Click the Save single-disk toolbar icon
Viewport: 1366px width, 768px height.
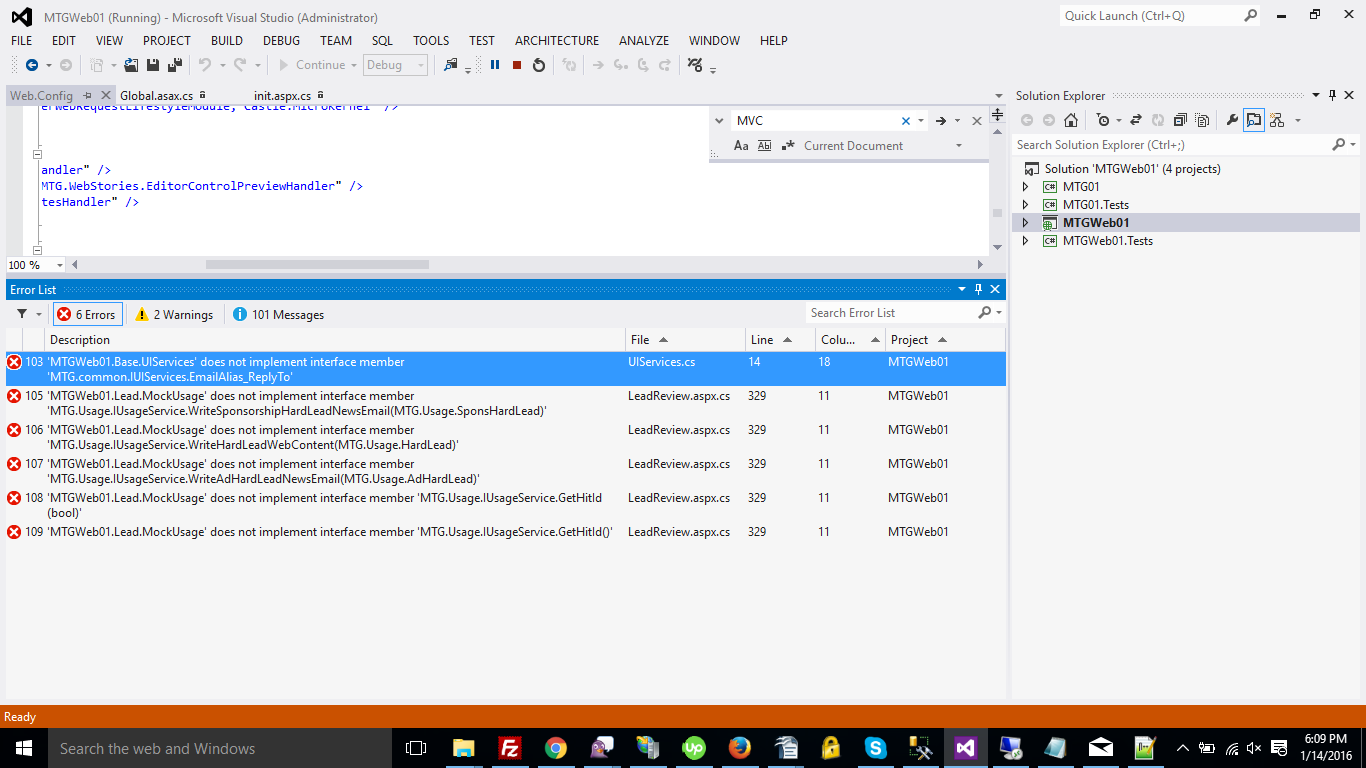(153, 65)
